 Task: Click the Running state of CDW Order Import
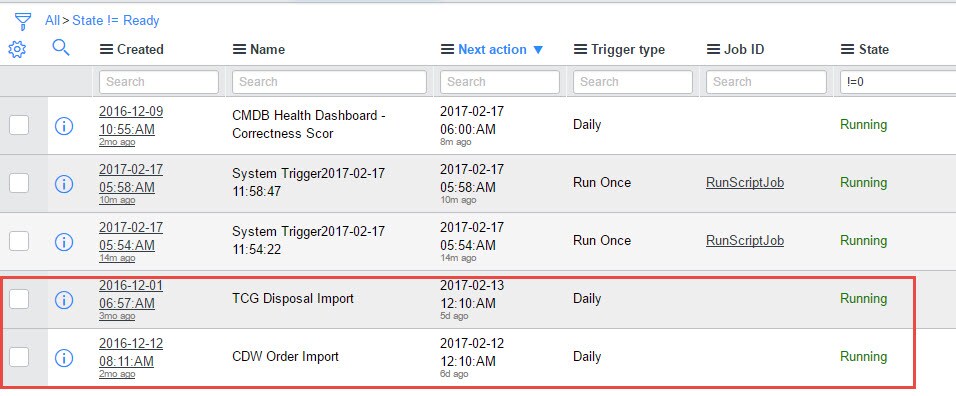[863, 356]
